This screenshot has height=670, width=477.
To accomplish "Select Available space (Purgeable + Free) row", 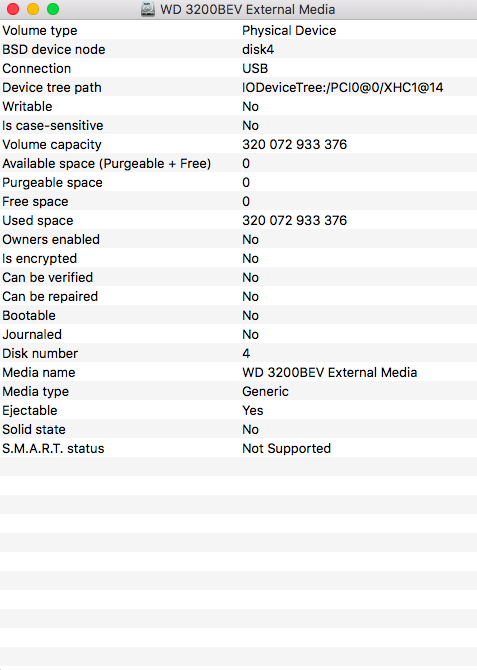I will click(238, 163).
